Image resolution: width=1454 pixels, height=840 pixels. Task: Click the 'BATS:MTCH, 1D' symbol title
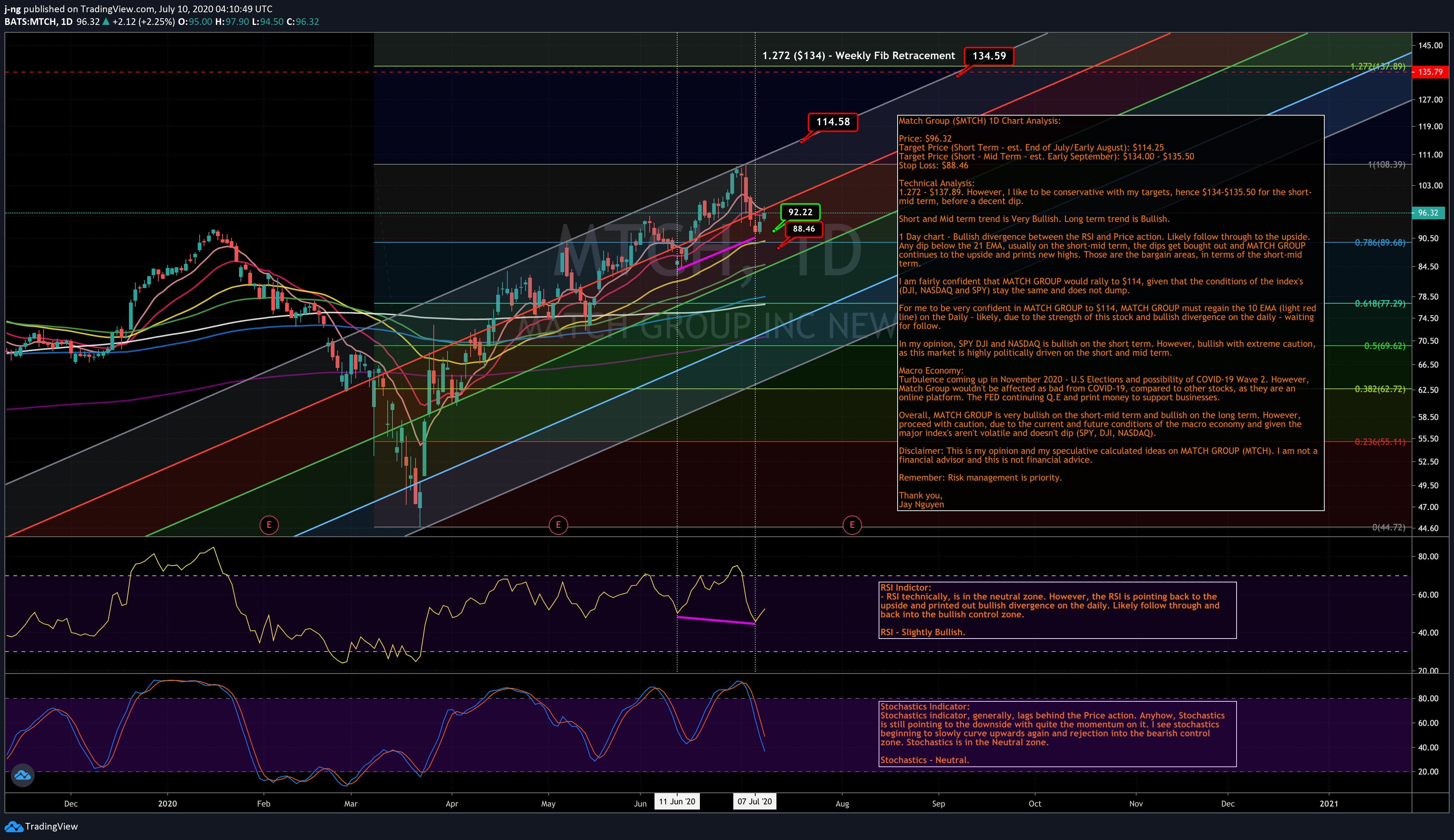click(x=39, y=21)
